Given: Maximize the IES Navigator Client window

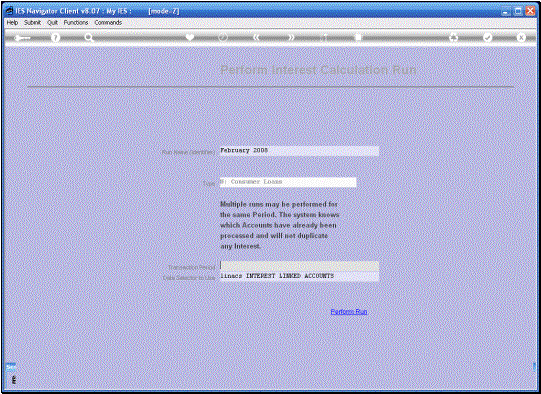Looking at the screenshot, I should (x=518, y=11).
